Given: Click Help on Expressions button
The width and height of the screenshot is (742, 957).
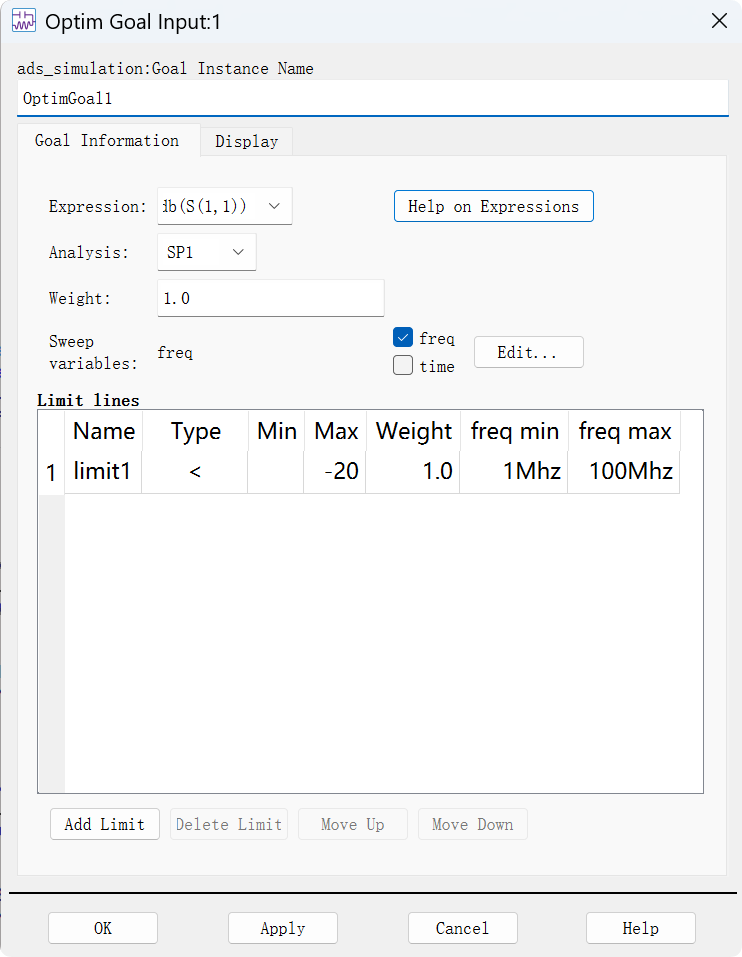Looking at the screenshot, I should tap(494, 206).
